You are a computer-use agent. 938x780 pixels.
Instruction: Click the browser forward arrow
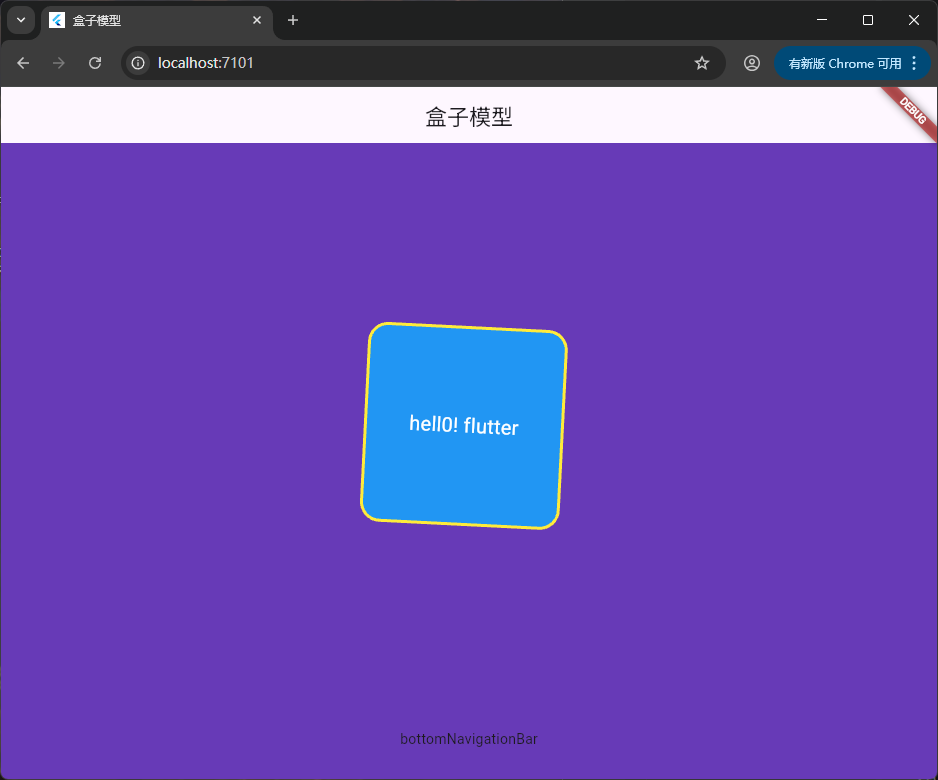pos(59,63)
